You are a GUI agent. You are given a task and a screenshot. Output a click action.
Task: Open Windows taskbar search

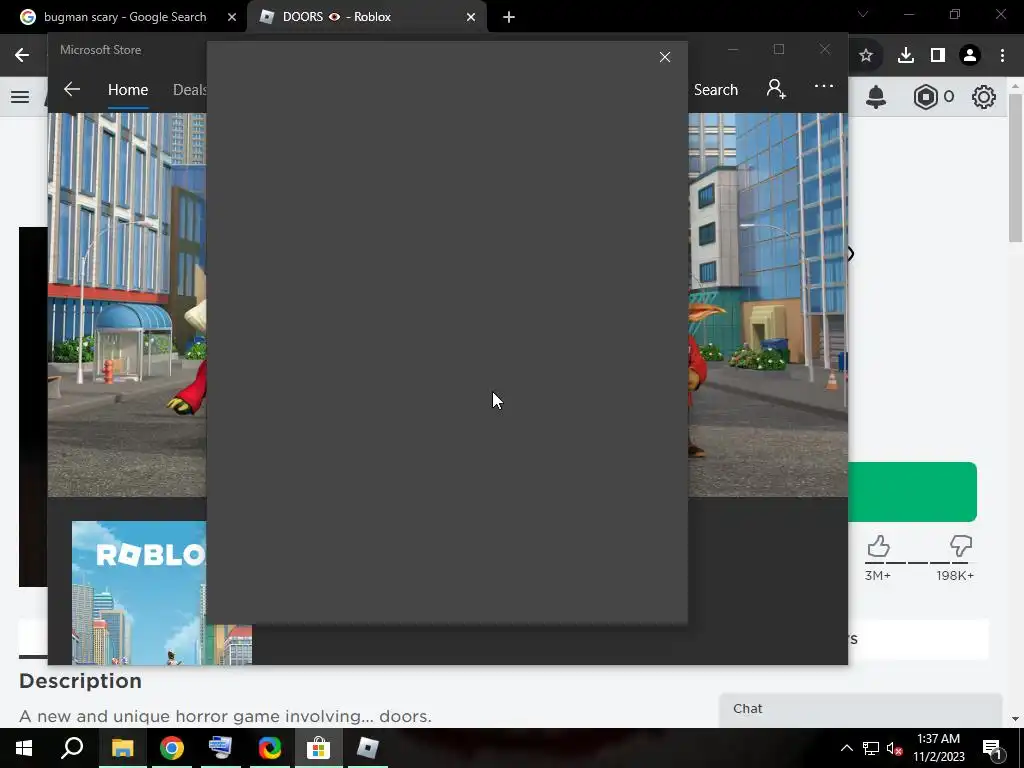pos(72,748)
